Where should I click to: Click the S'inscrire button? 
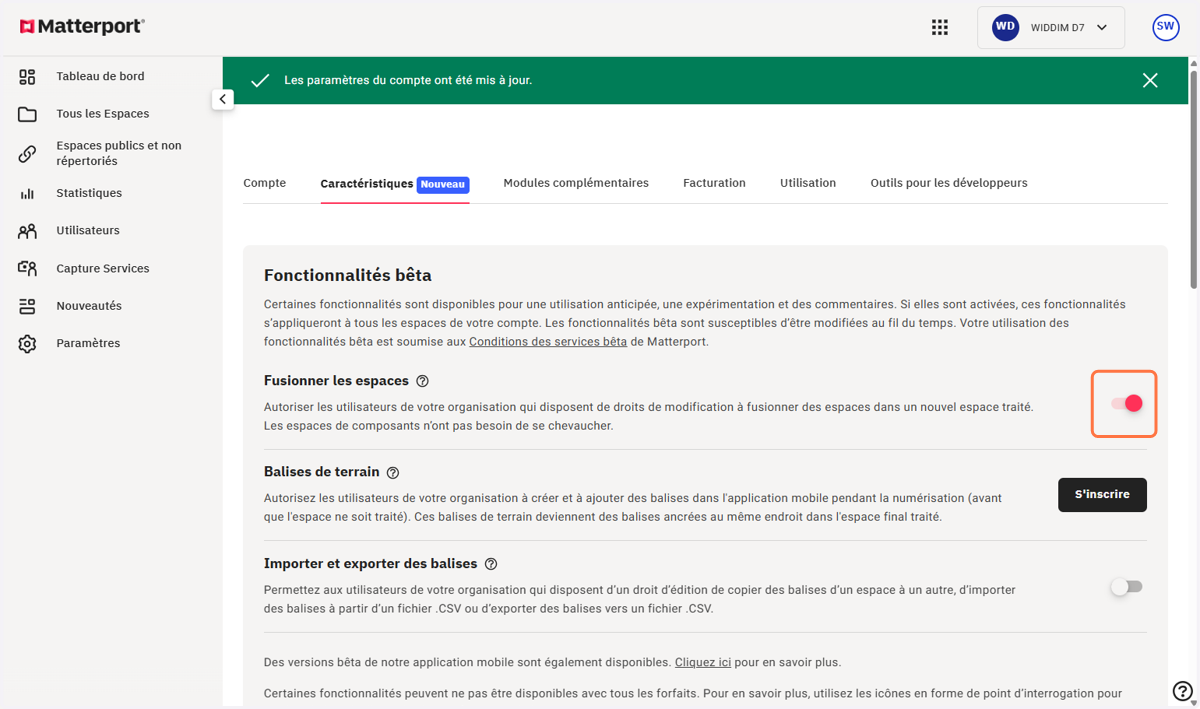[1102, 495]
